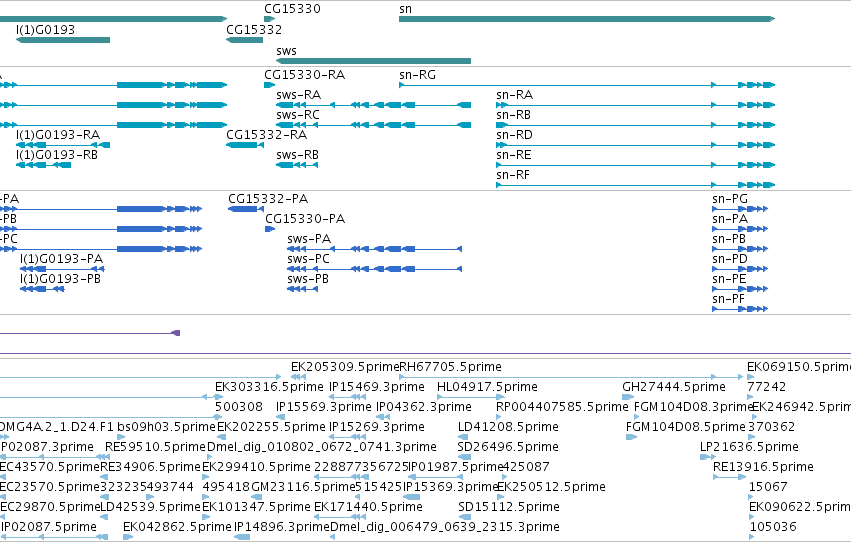Click the EK303316.5prime EST label
Image resolution: width=851 pixels, height=542 pixels.
tap(269, 387)
